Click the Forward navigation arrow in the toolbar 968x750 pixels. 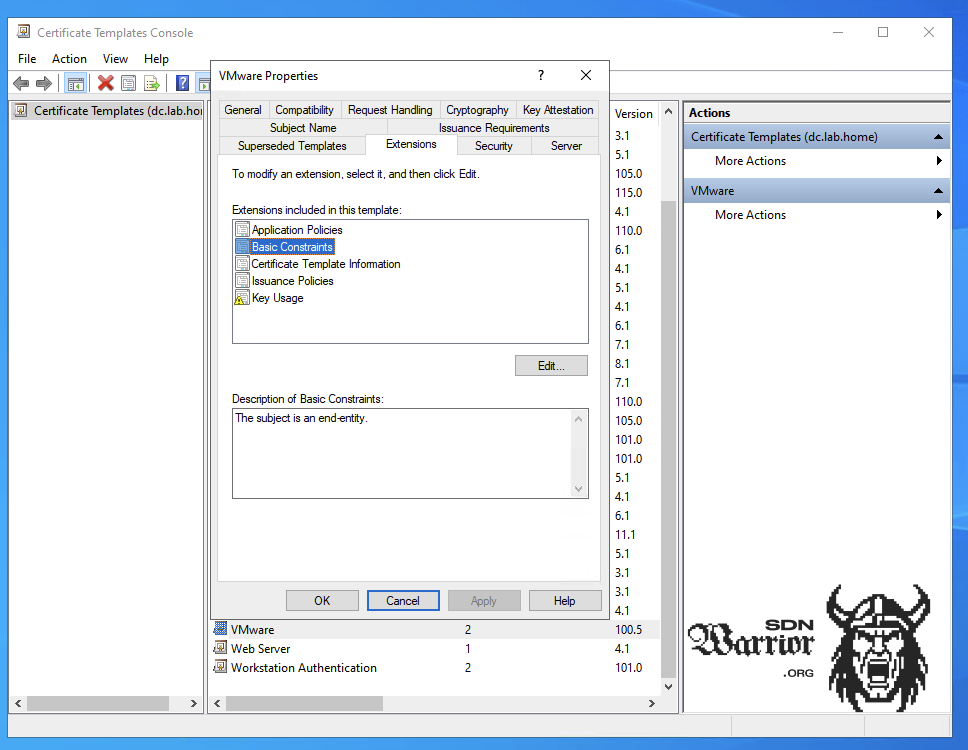pyautogui.click(x=42, y=83)
